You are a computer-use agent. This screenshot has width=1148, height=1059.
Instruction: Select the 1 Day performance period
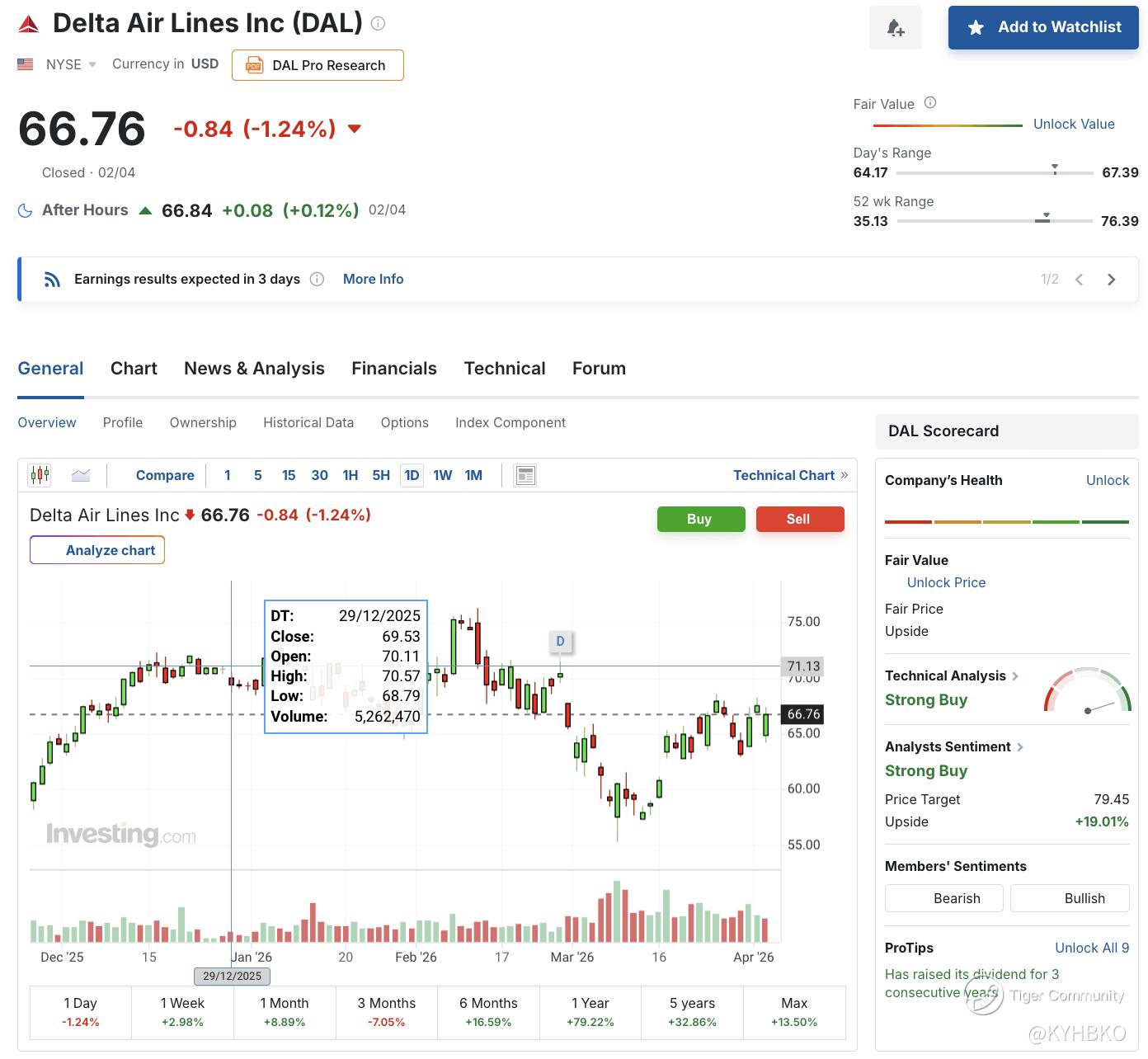80,1012
